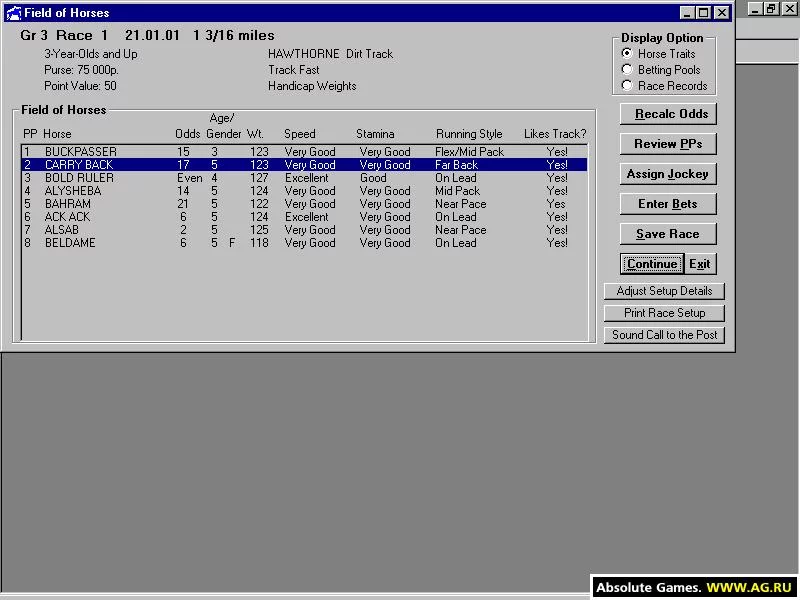
Task: Close the Field of Horses window
Action: coord(722,13)
